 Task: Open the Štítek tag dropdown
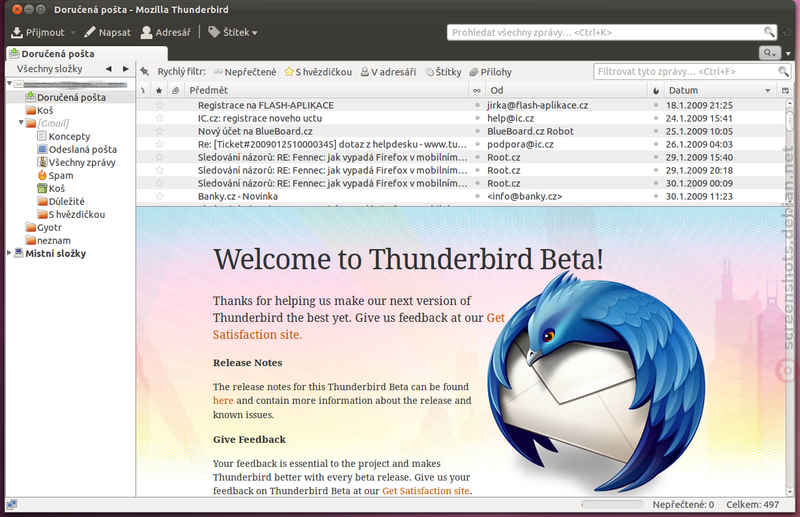(233, 32)
